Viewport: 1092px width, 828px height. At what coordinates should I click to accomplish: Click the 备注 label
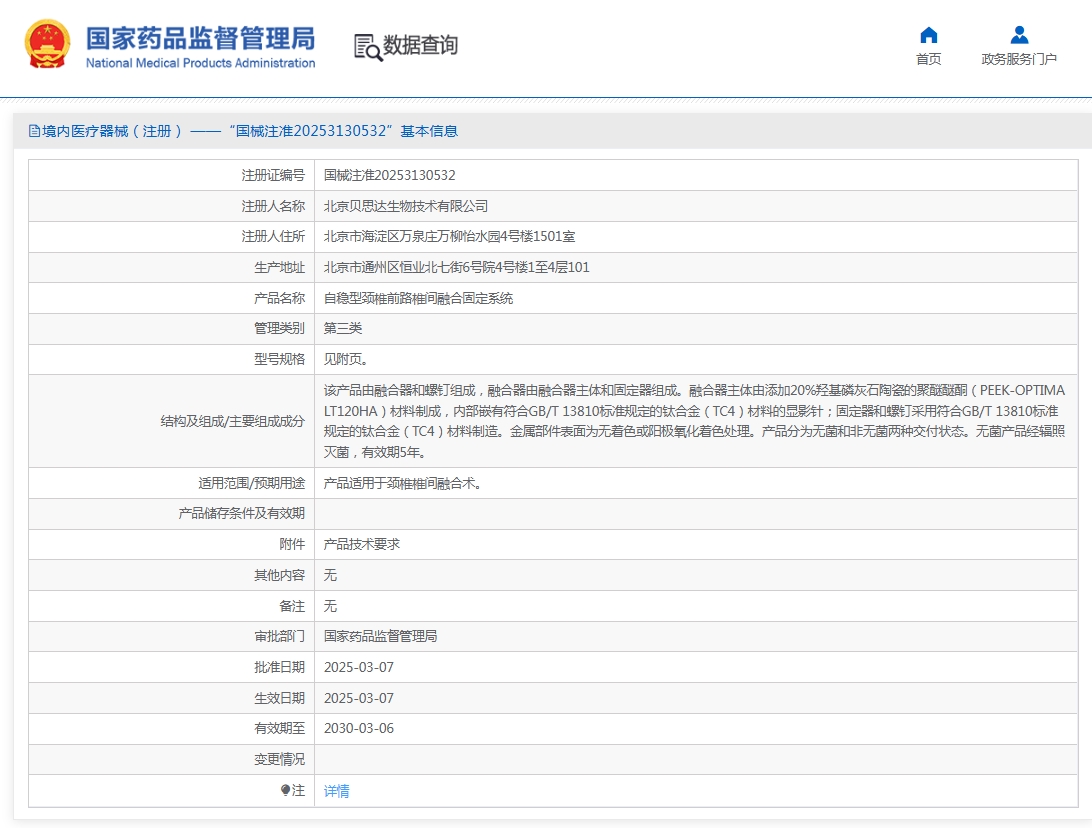coord(292,606)
